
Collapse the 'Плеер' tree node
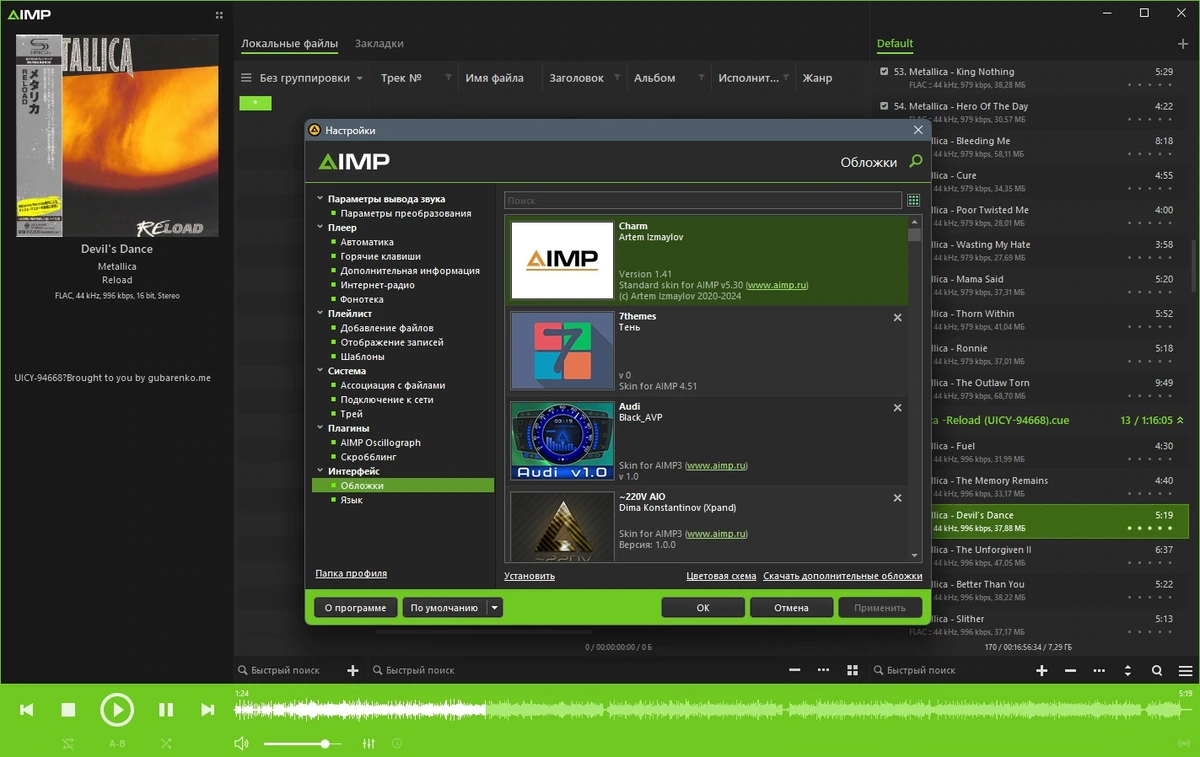320,228
